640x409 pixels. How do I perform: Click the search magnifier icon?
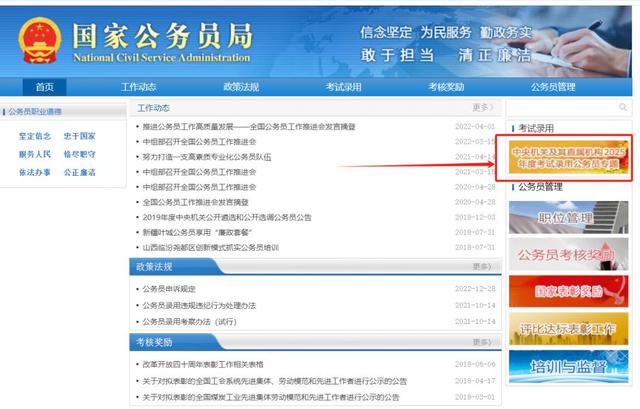[x=622, y=107]
